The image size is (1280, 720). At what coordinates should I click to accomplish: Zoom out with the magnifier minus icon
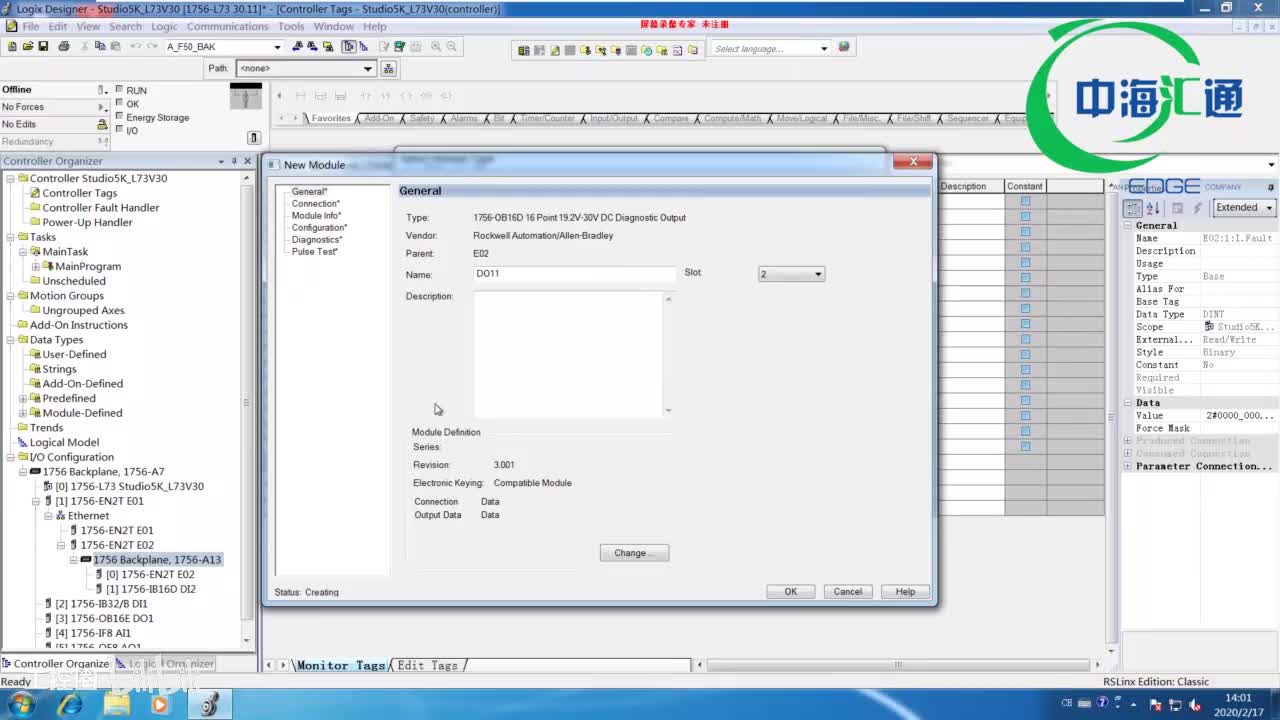[x=451, y=46]
